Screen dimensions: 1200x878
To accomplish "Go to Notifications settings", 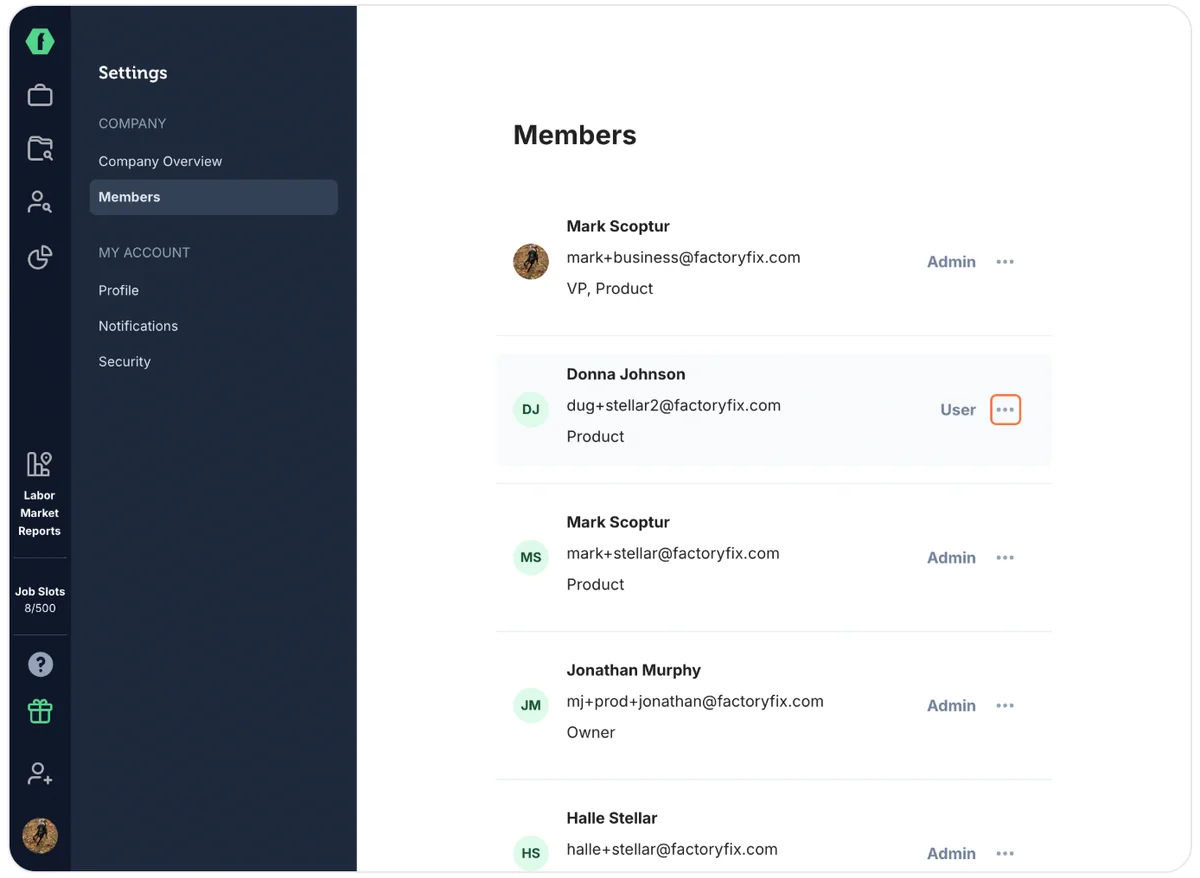I will [138, 326].
